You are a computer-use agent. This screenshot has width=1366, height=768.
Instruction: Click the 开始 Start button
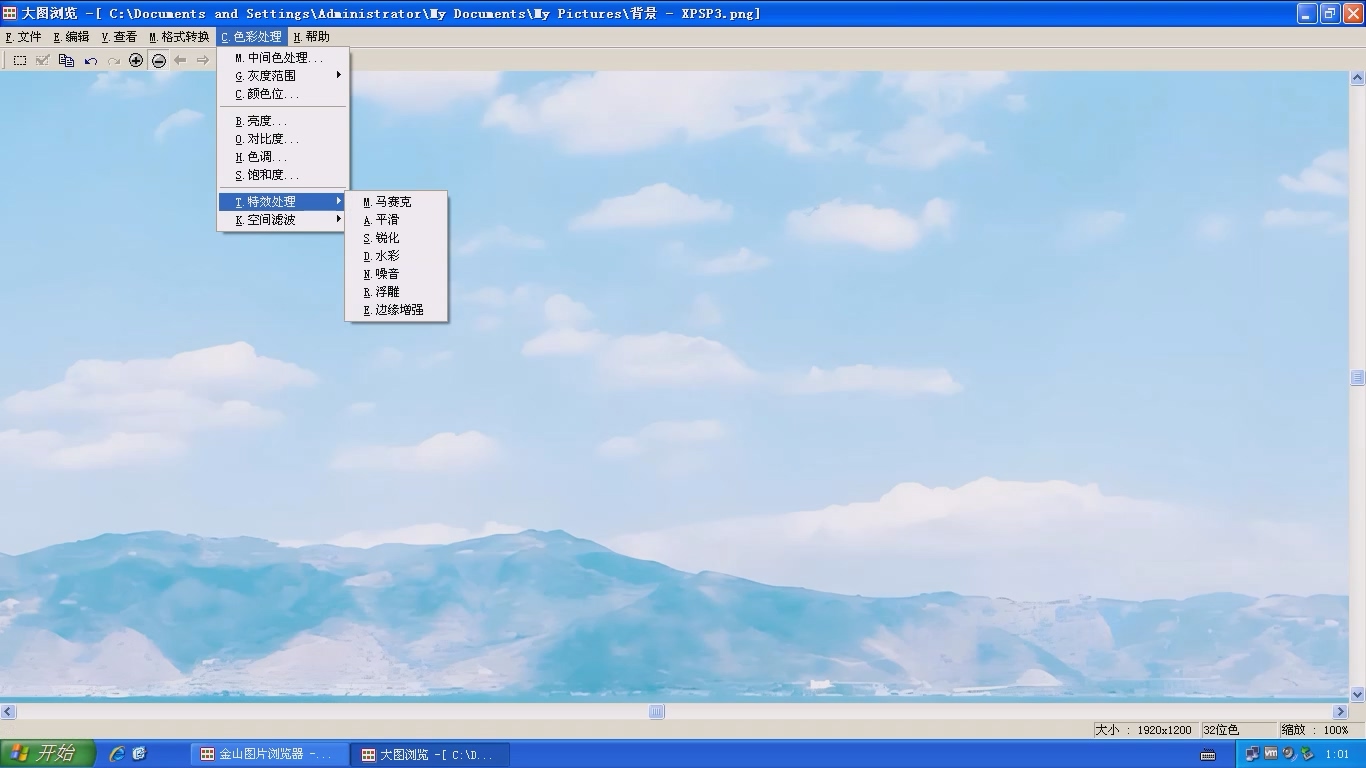(48, 754)
